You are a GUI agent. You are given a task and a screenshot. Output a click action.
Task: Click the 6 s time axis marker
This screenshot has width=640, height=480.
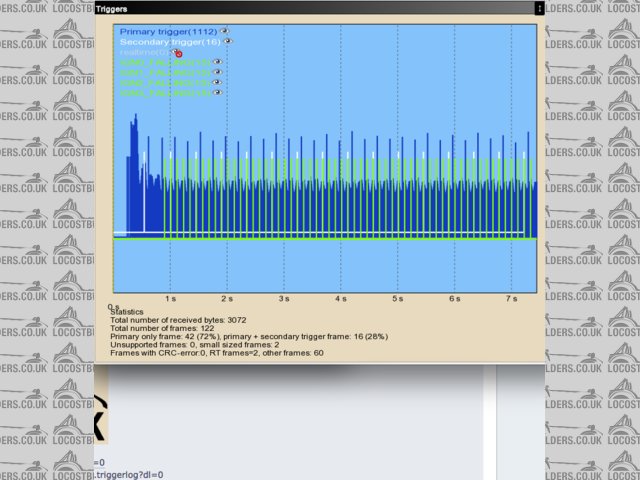(x=454, y=298)
